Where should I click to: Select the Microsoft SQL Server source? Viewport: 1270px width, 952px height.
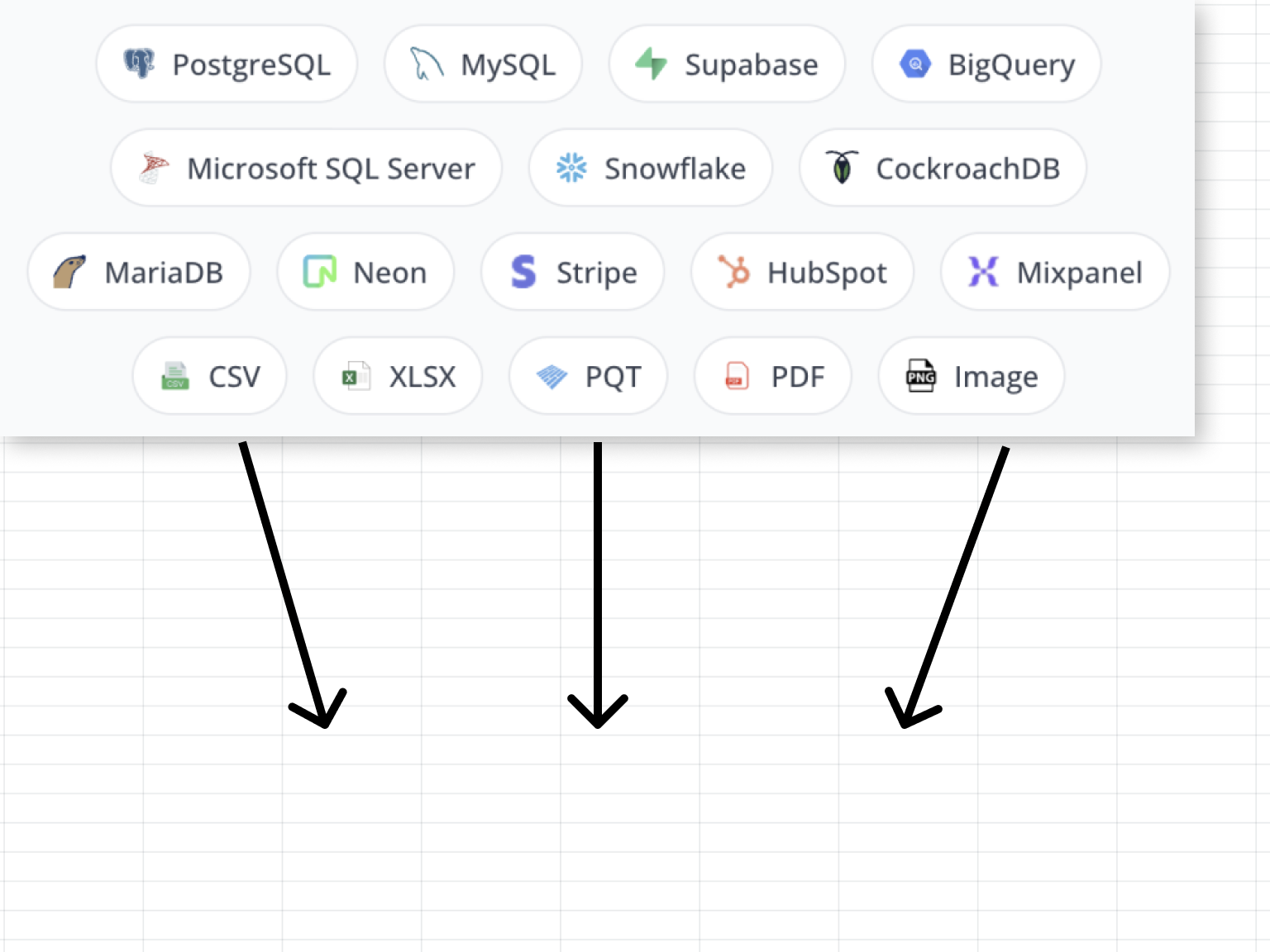[x=306, y=168]
